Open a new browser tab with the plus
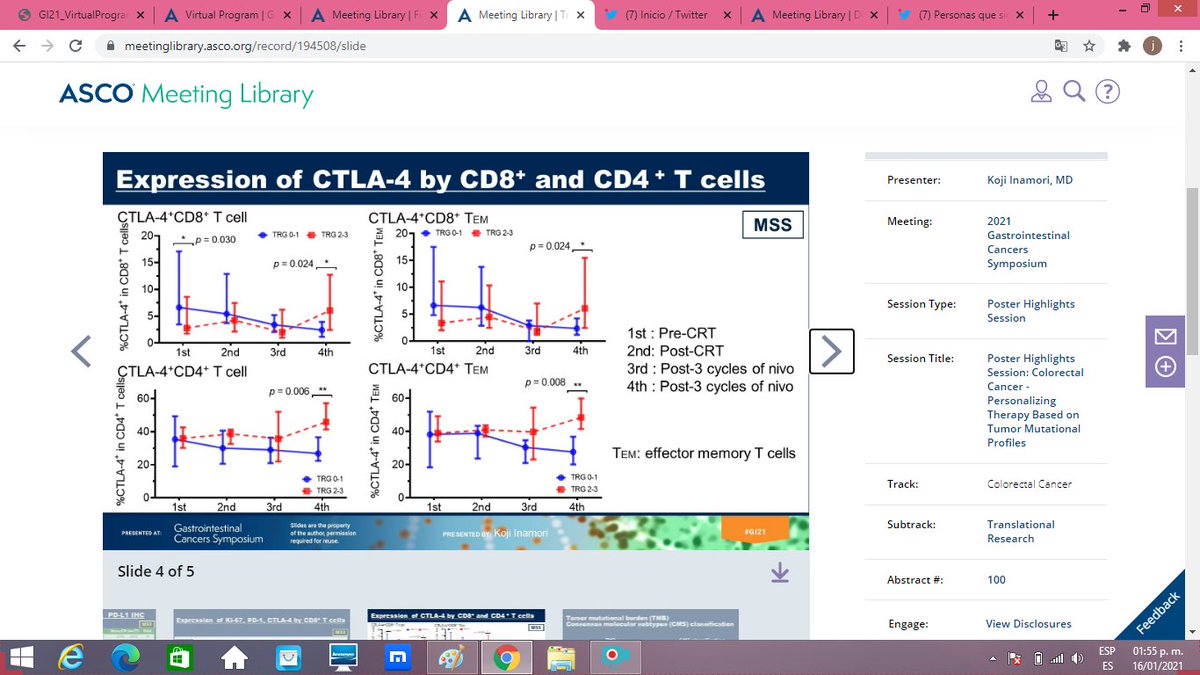1200x675 pixels. tap(1051, 15)
